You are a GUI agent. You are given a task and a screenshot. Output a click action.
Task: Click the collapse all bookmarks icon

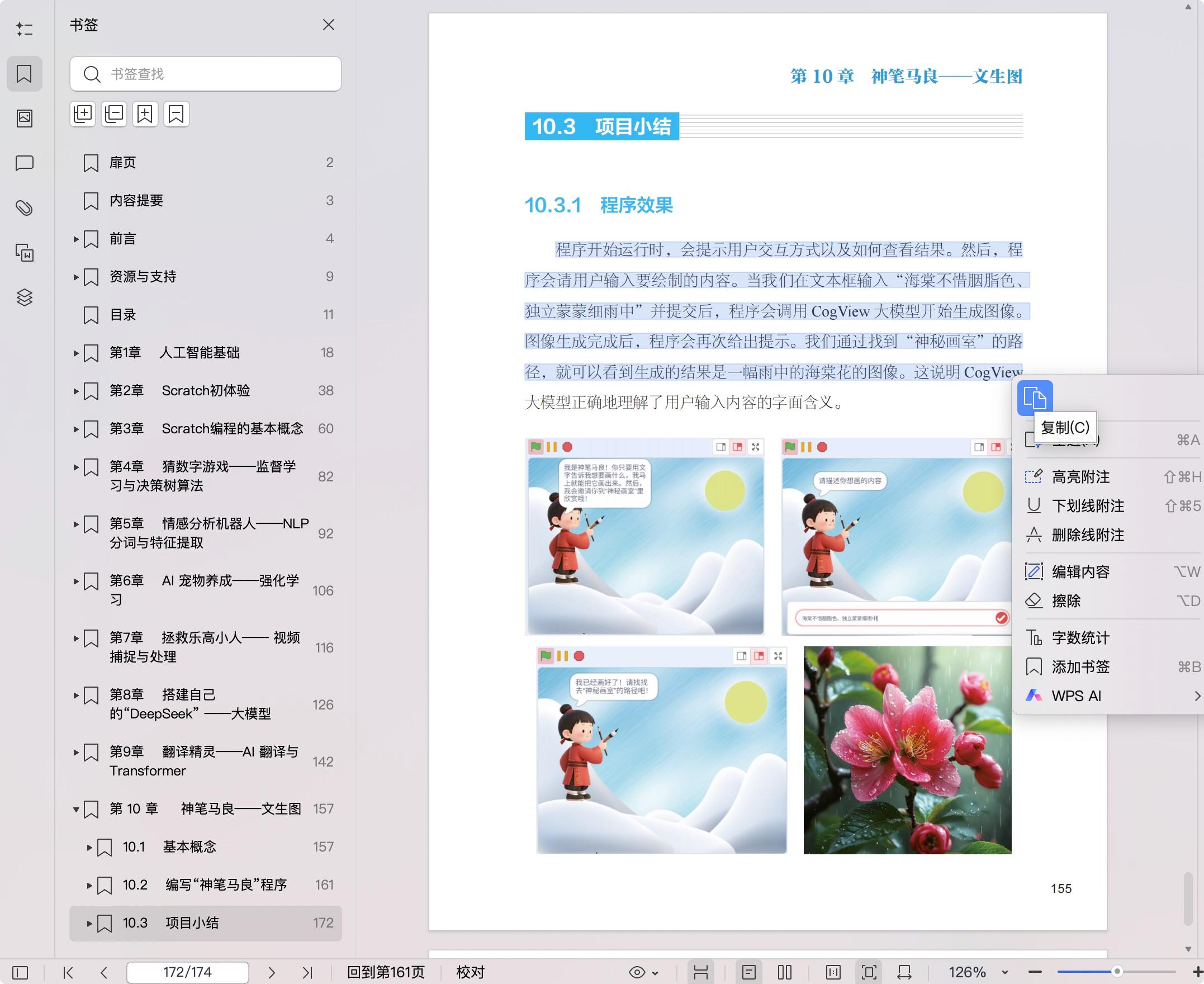(114, 114)
